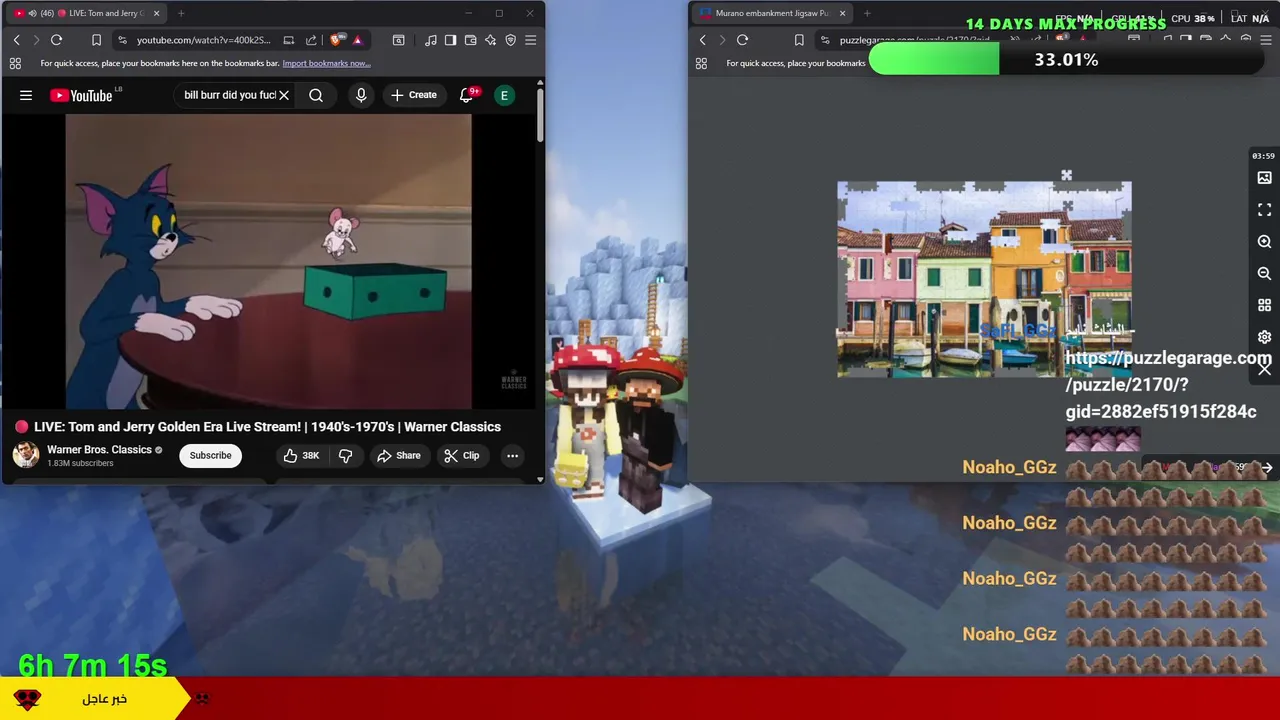
Task: Open more actions three-dot menu
Action: [512, 455]
